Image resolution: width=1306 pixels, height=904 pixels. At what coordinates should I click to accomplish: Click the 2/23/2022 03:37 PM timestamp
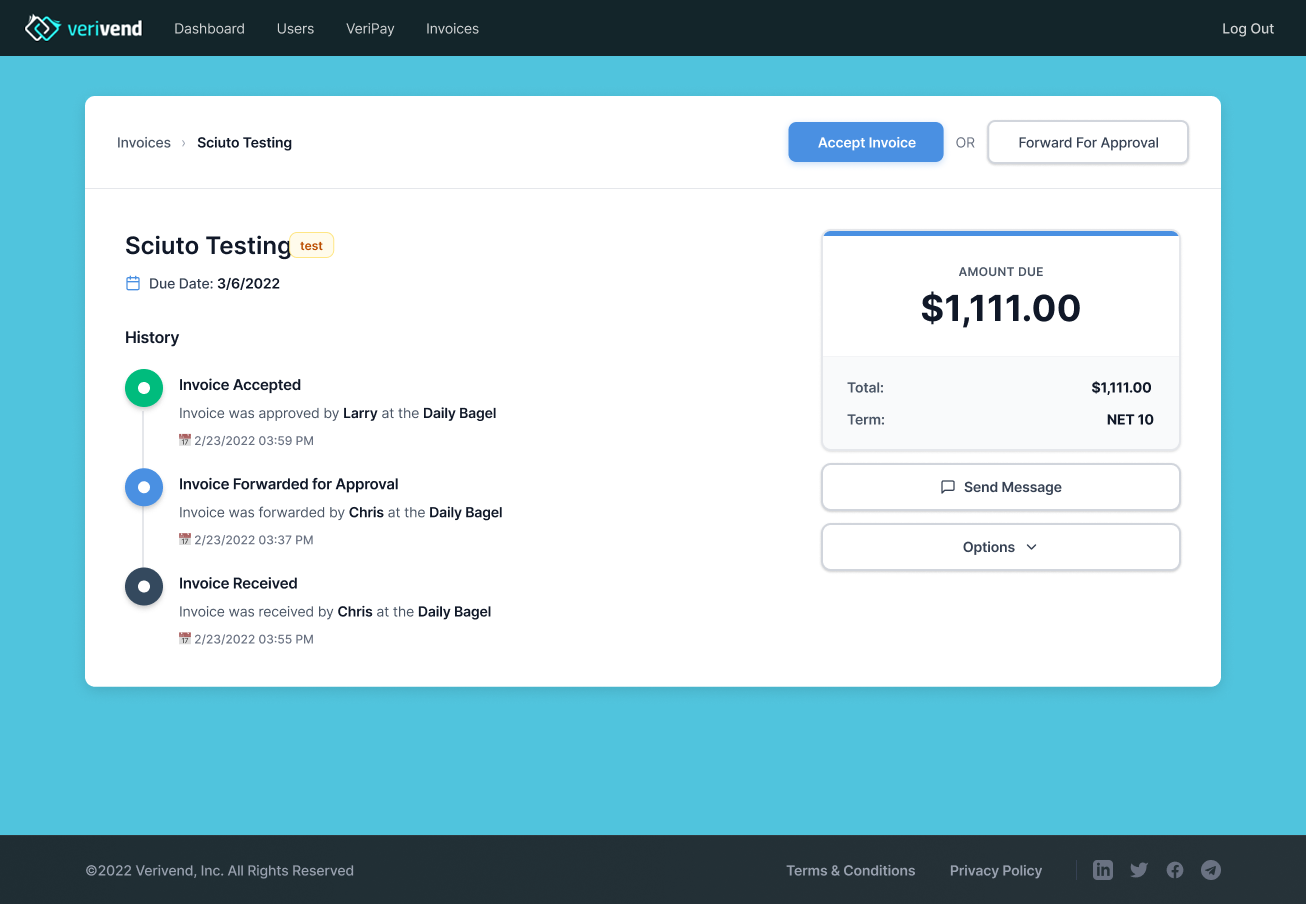tap(254, 539)
